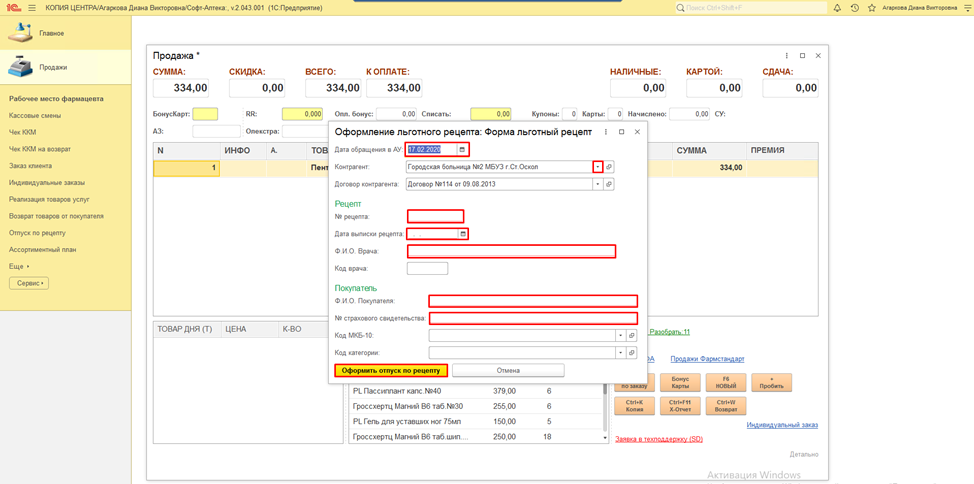Open Кассовые смены in sidebar

[x=35, y=116]
